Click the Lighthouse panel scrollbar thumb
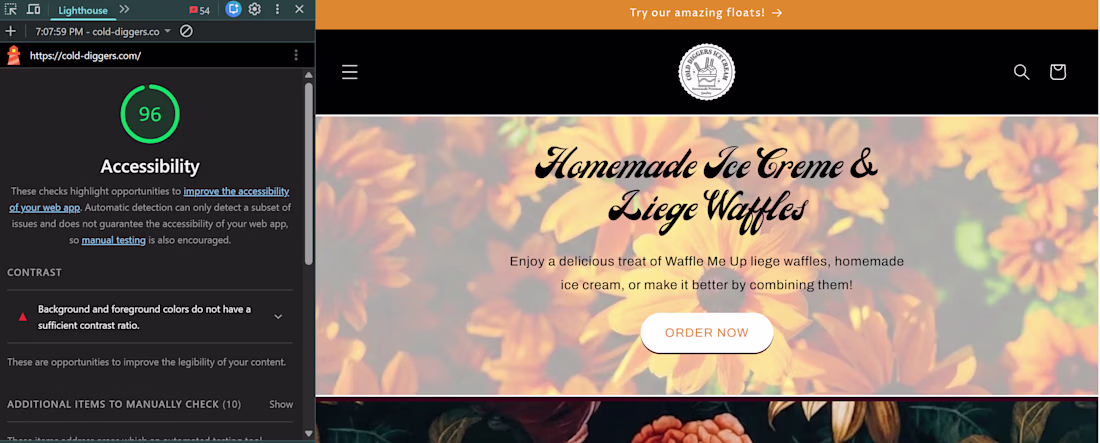1100x443 pixels. 309,173
